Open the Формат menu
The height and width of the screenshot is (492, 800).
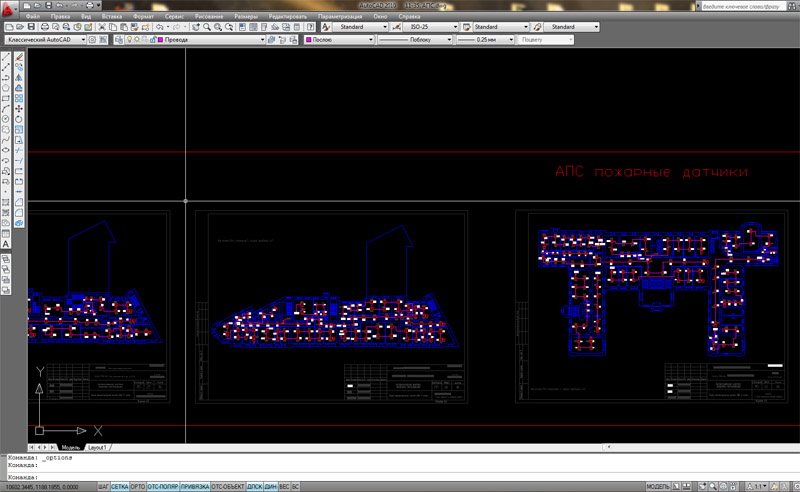(143, 16)
